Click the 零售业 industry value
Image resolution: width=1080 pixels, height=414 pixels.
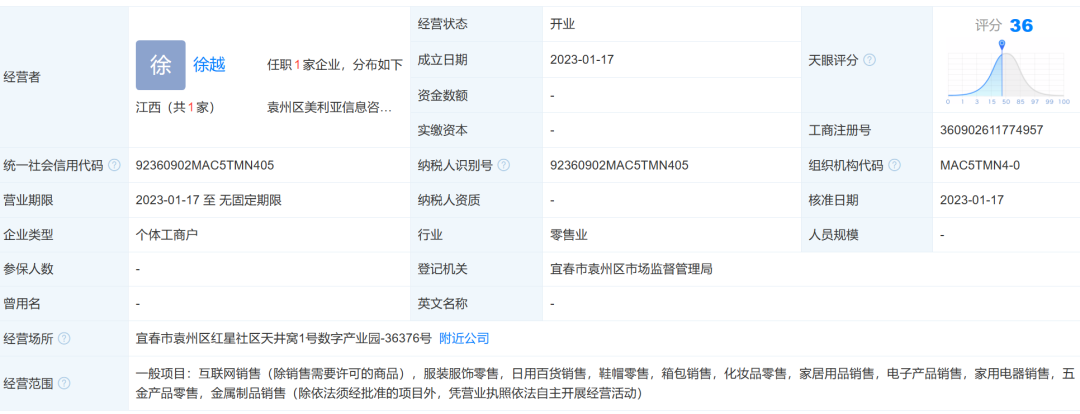(x=567, y=235)
